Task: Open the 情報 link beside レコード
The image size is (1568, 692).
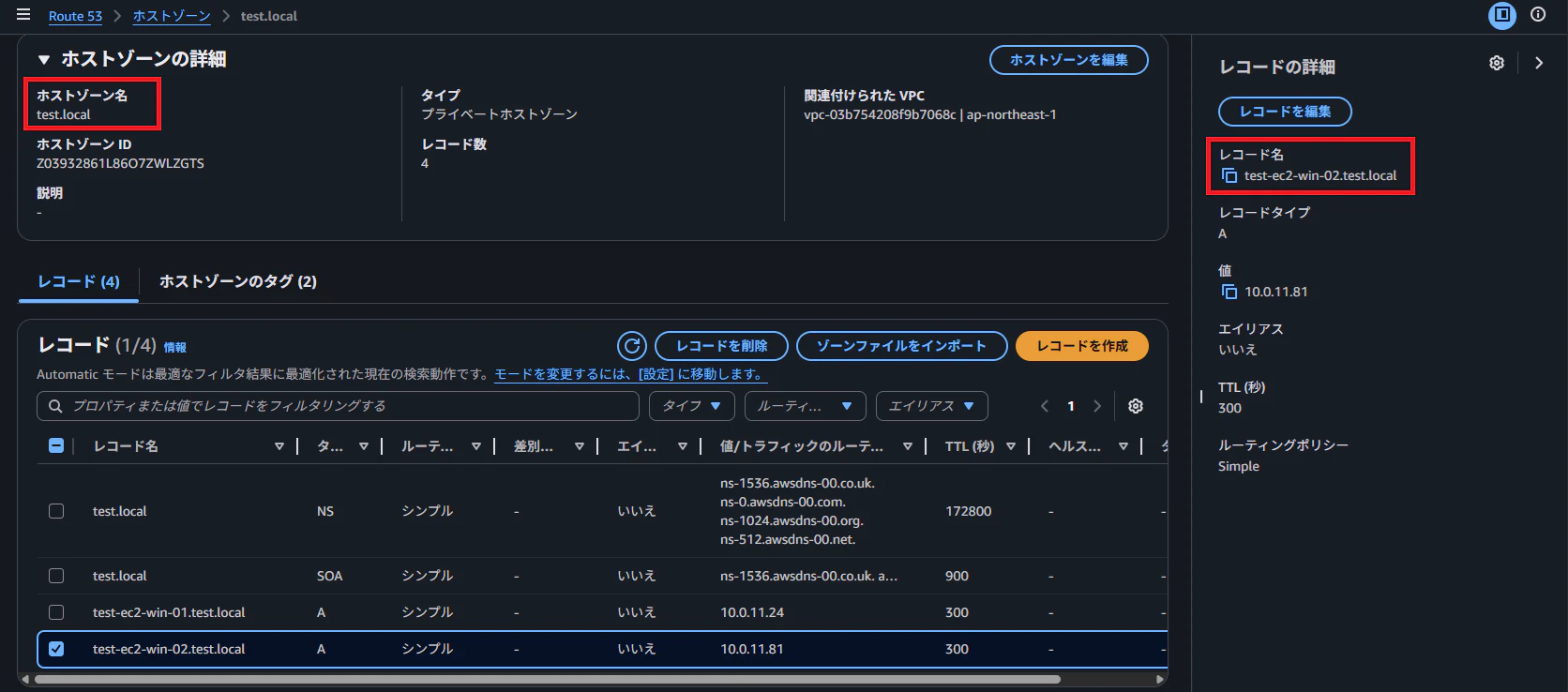Action: pos(175,347)
